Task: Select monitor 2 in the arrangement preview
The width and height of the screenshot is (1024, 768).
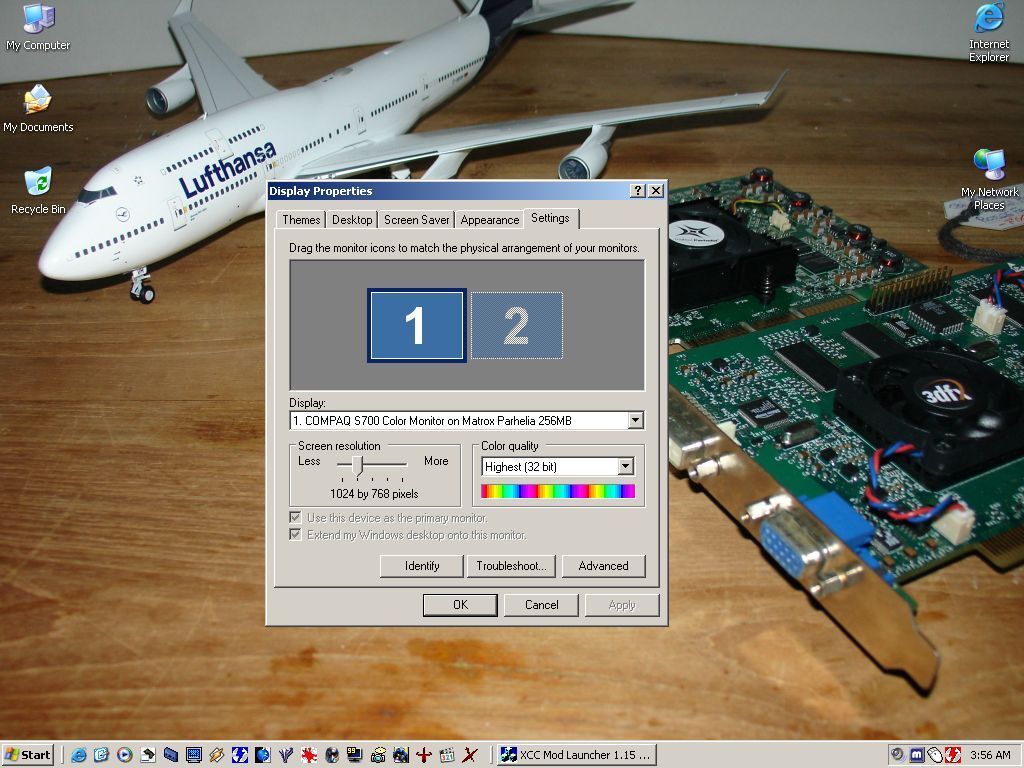Action: (x=517, y=325)
